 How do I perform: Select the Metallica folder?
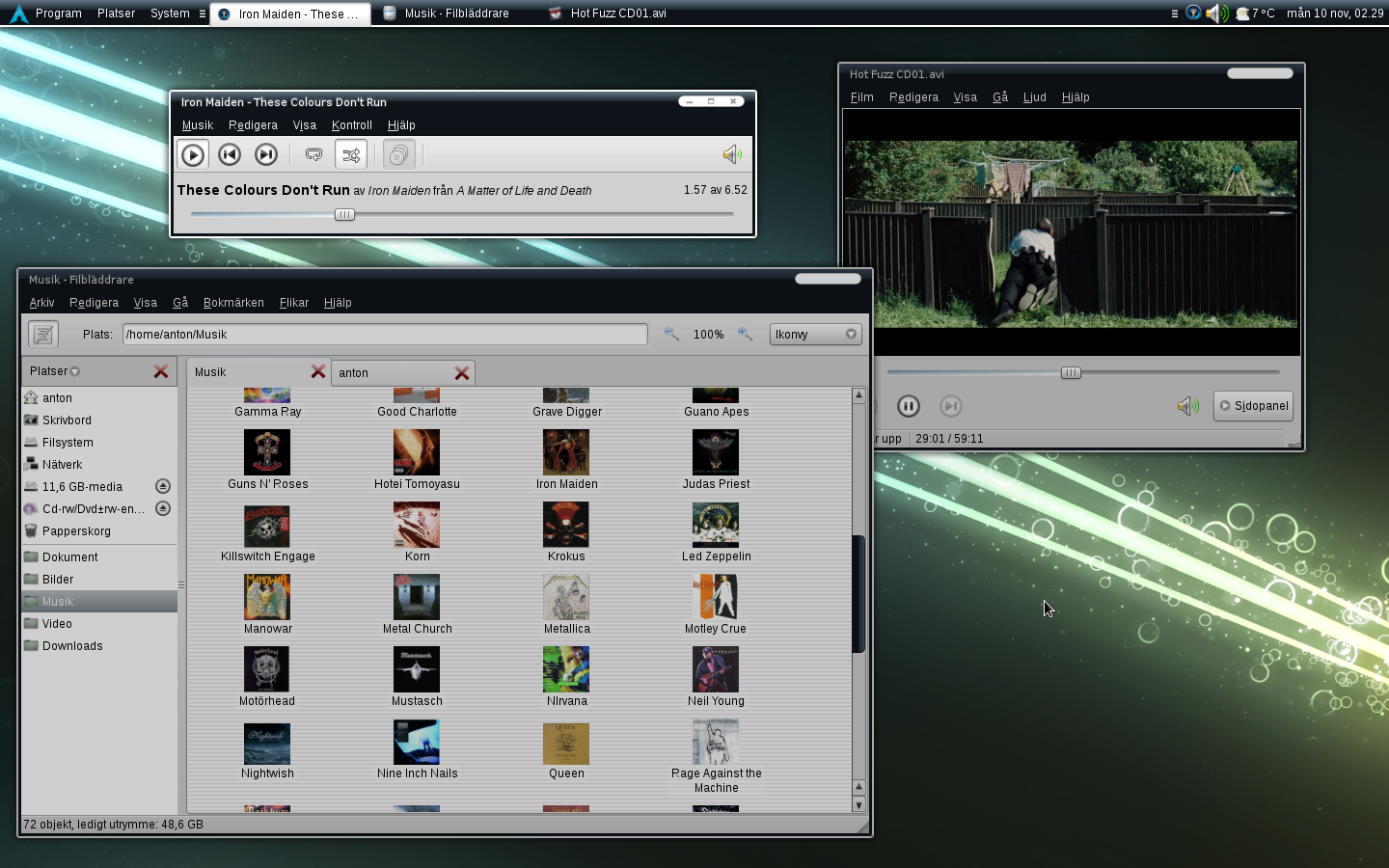click(x=566, y=605)
